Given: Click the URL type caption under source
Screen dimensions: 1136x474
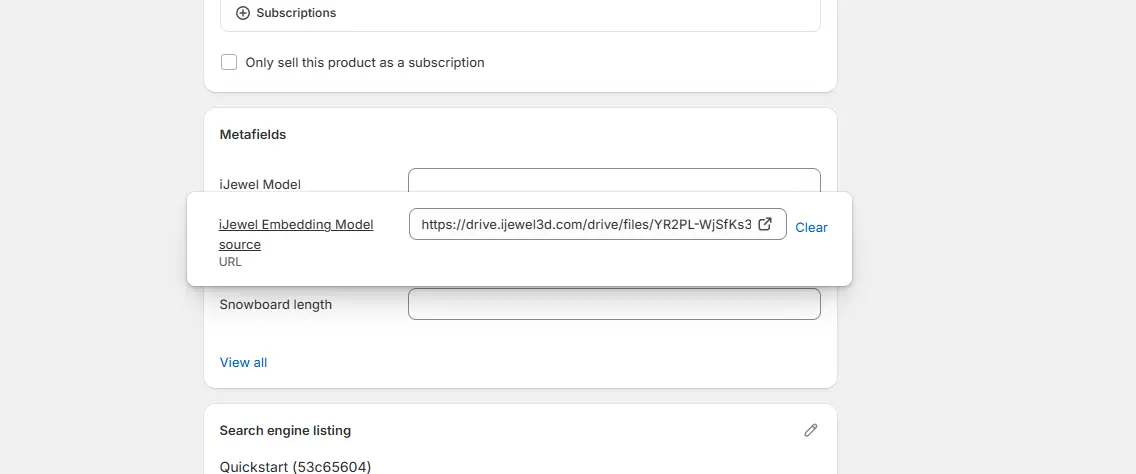Looking at the screenshot, I should 230,262.
